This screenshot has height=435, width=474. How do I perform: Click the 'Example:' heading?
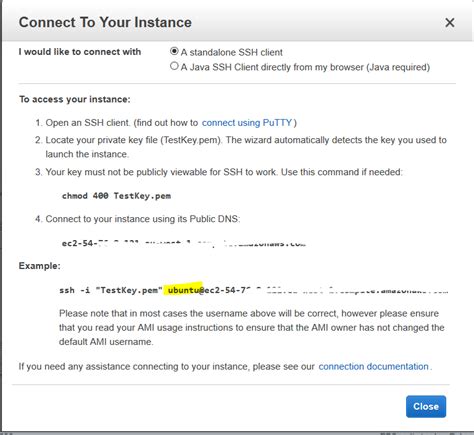pyautogui.click(x=40, y=266)
